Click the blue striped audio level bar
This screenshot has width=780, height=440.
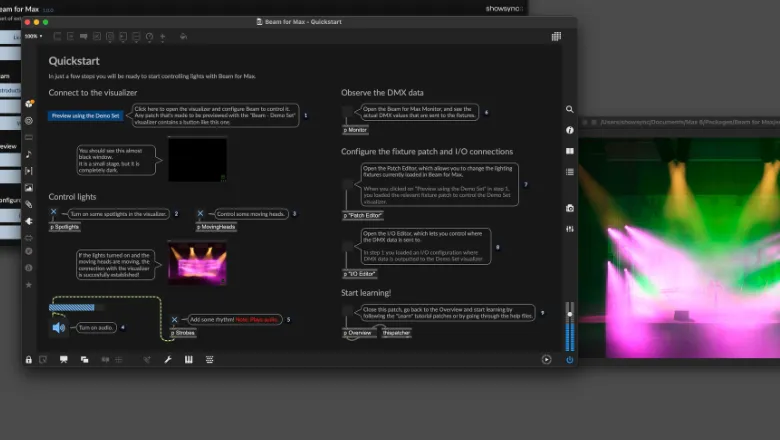[x=72, y=307]
